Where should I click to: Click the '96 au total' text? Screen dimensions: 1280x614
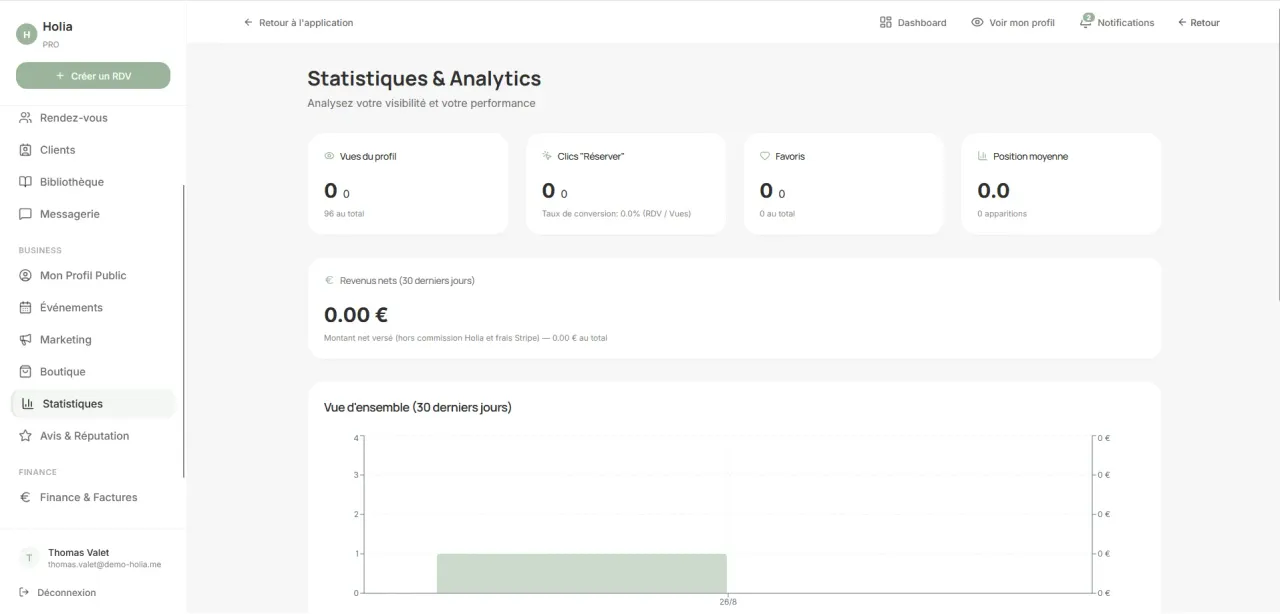(x=344, y=214)
